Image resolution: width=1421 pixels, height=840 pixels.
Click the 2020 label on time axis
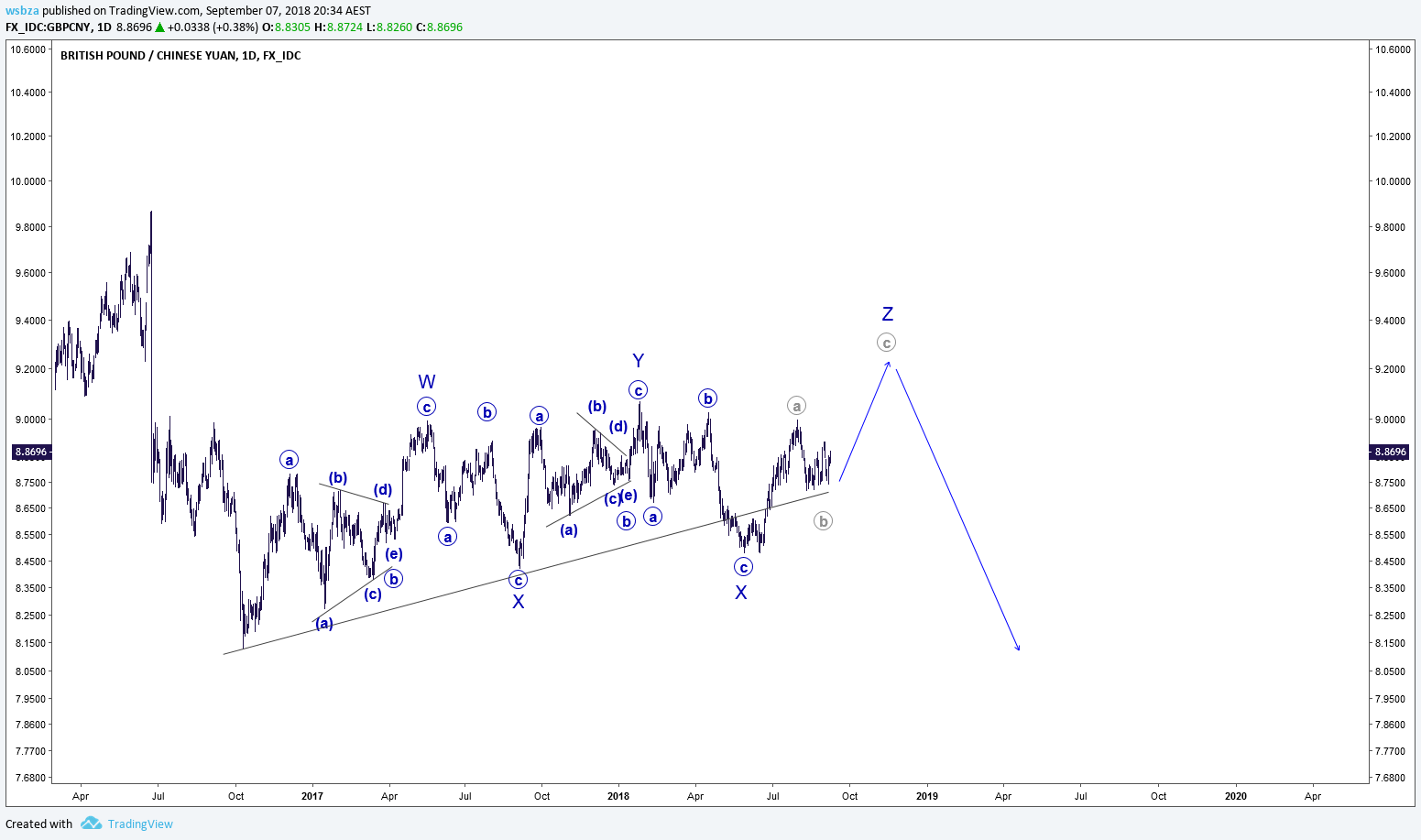(x=1236, y=796)
